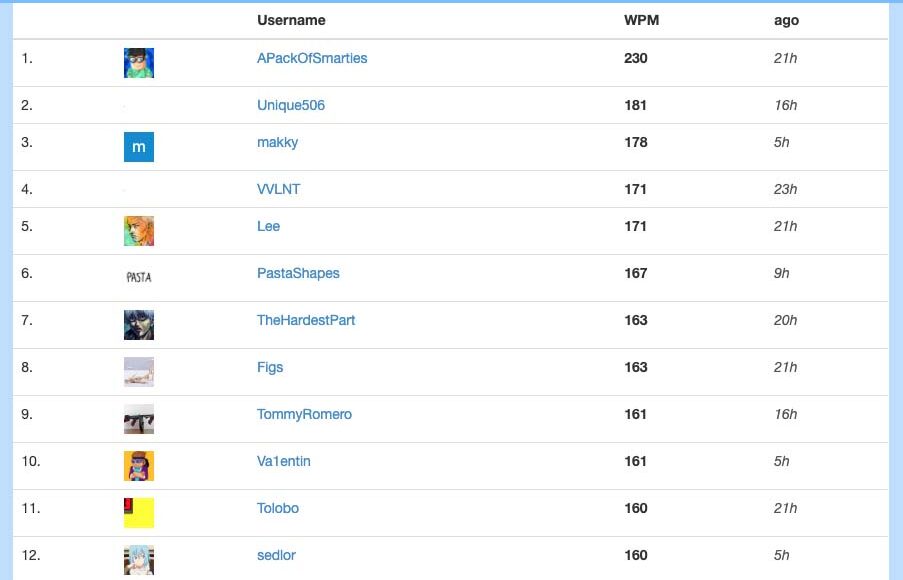Screen dimensions: 903x580
Task: Open APackOfSmarties avatar image
Action: pyautogui.click(x=139, y=63)
